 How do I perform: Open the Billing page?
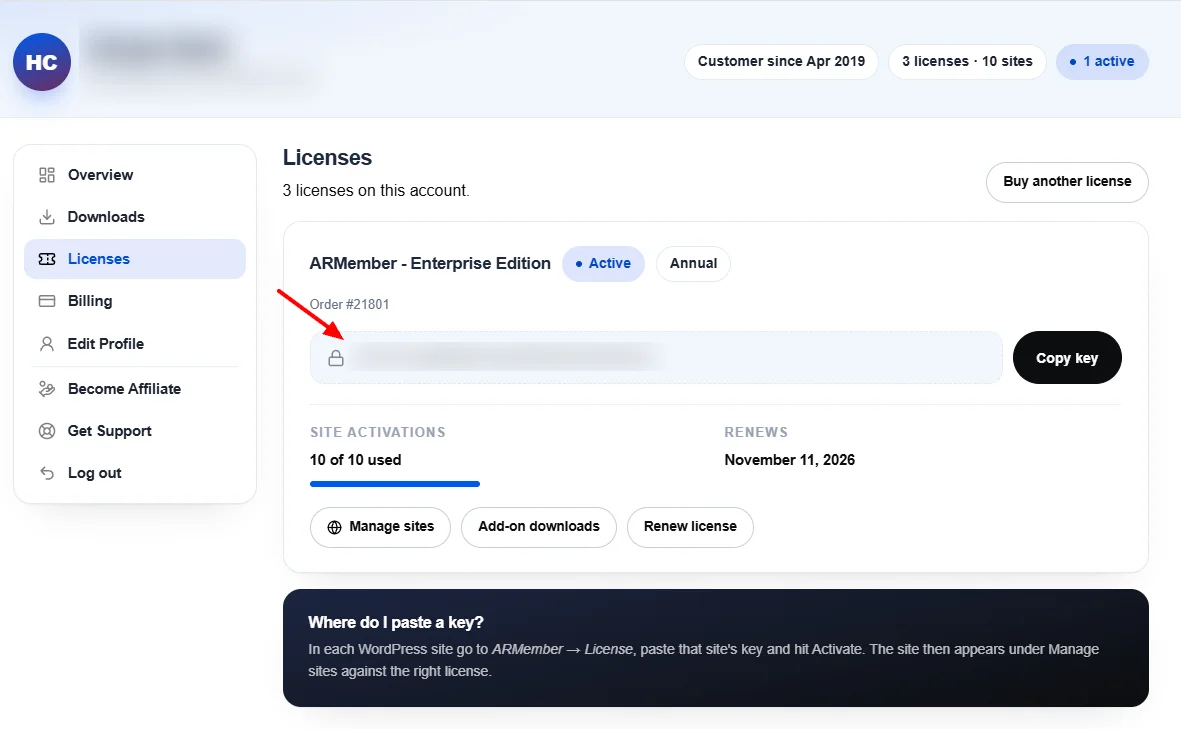tap(135, 301)
